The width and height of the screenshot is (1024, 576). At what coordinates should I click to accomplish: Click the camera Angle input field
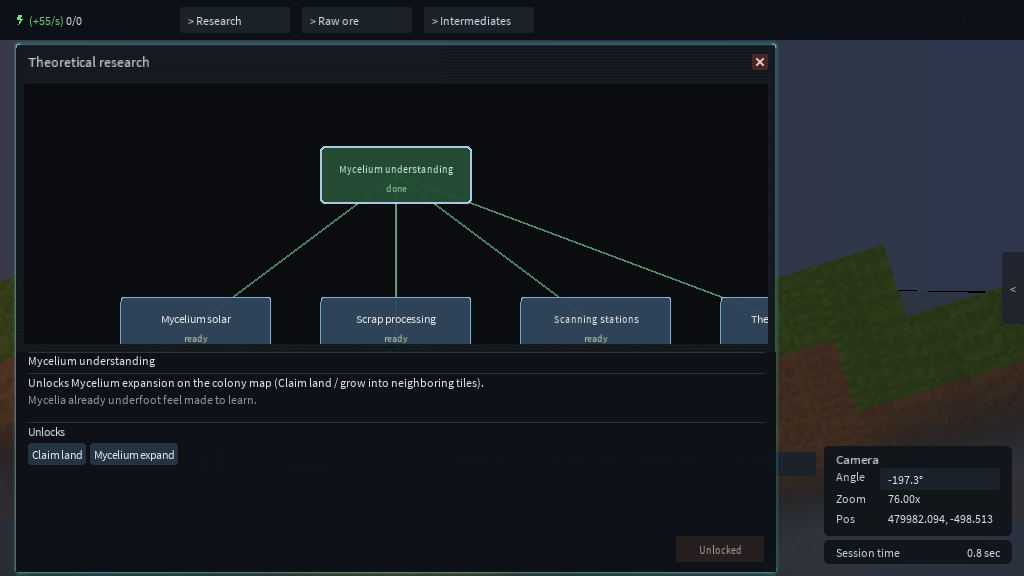(940, 479)
